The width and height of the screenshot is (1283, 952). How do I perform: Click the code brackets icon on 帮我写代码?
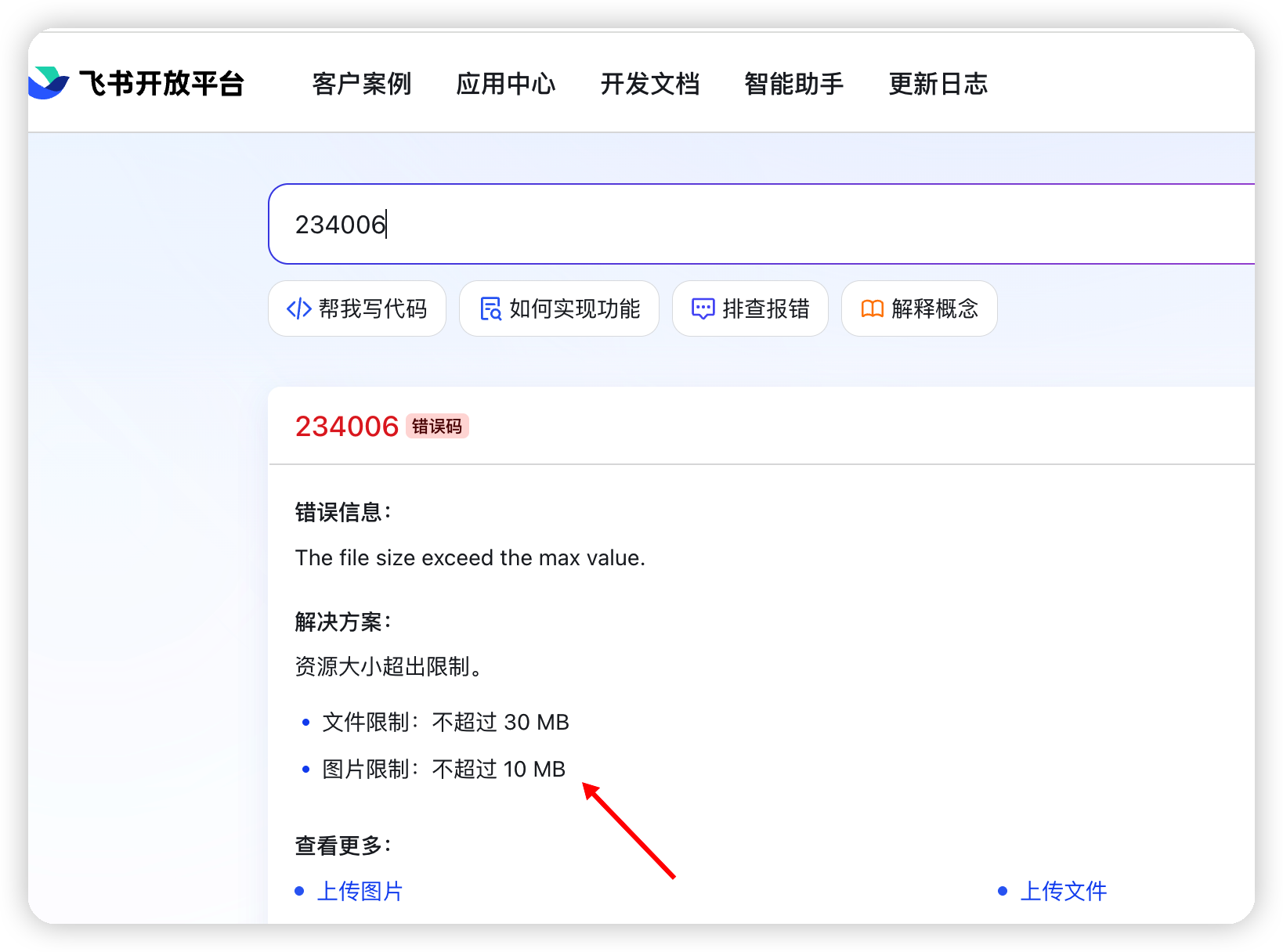(x=299, y=308)
